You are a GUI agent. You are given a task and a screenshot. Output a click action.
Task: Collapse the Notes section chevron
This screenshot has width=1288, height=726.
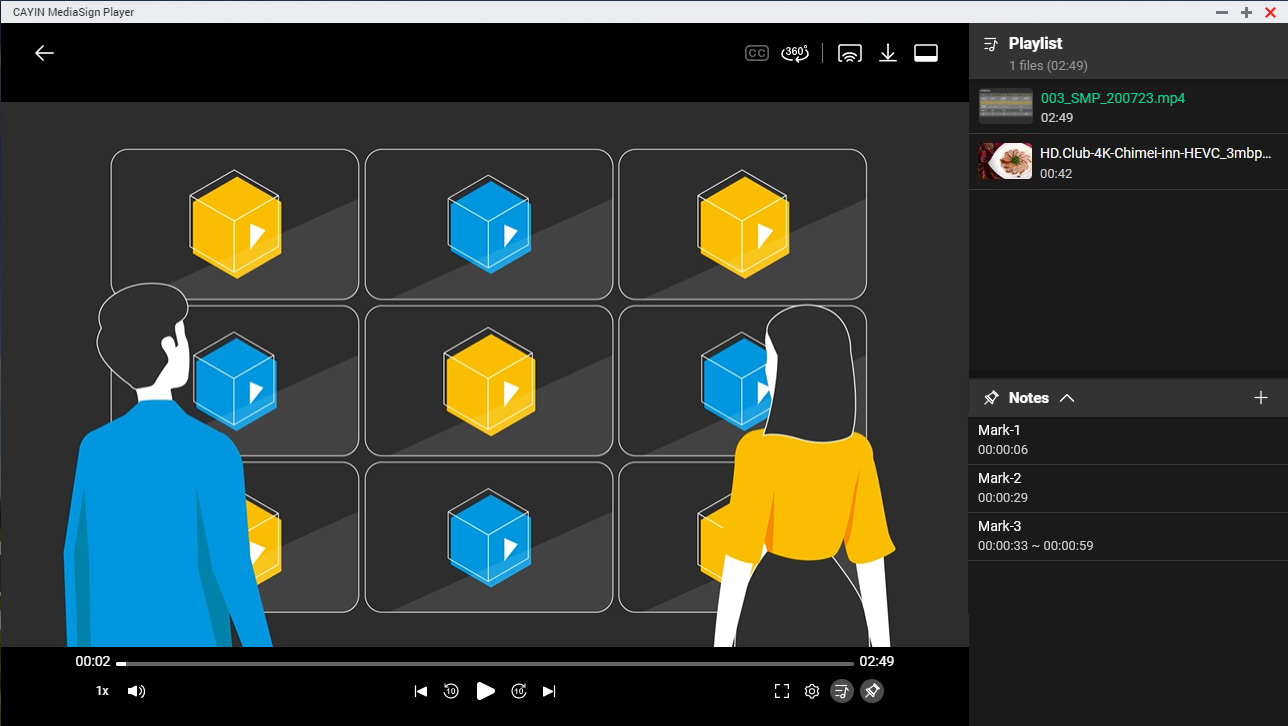pos(1068,397)
